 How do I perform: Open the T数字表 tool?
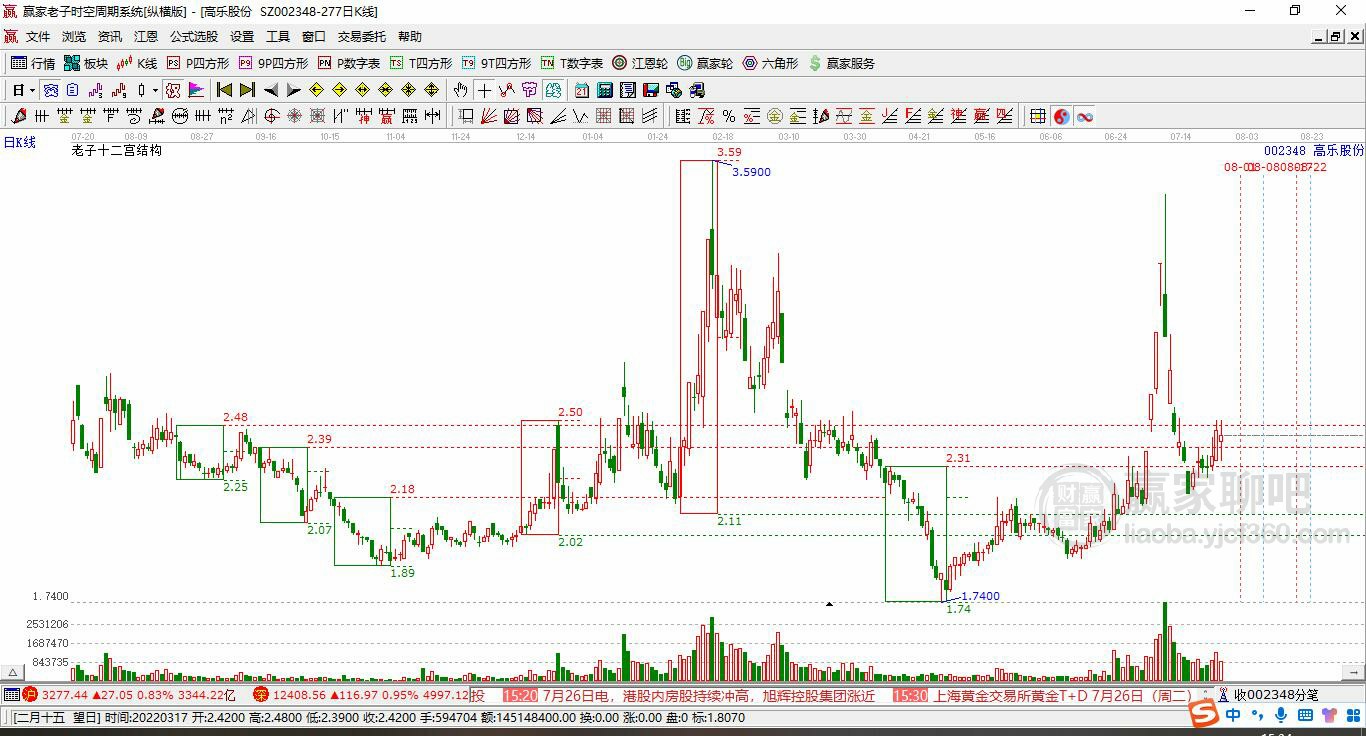point(572,63)
